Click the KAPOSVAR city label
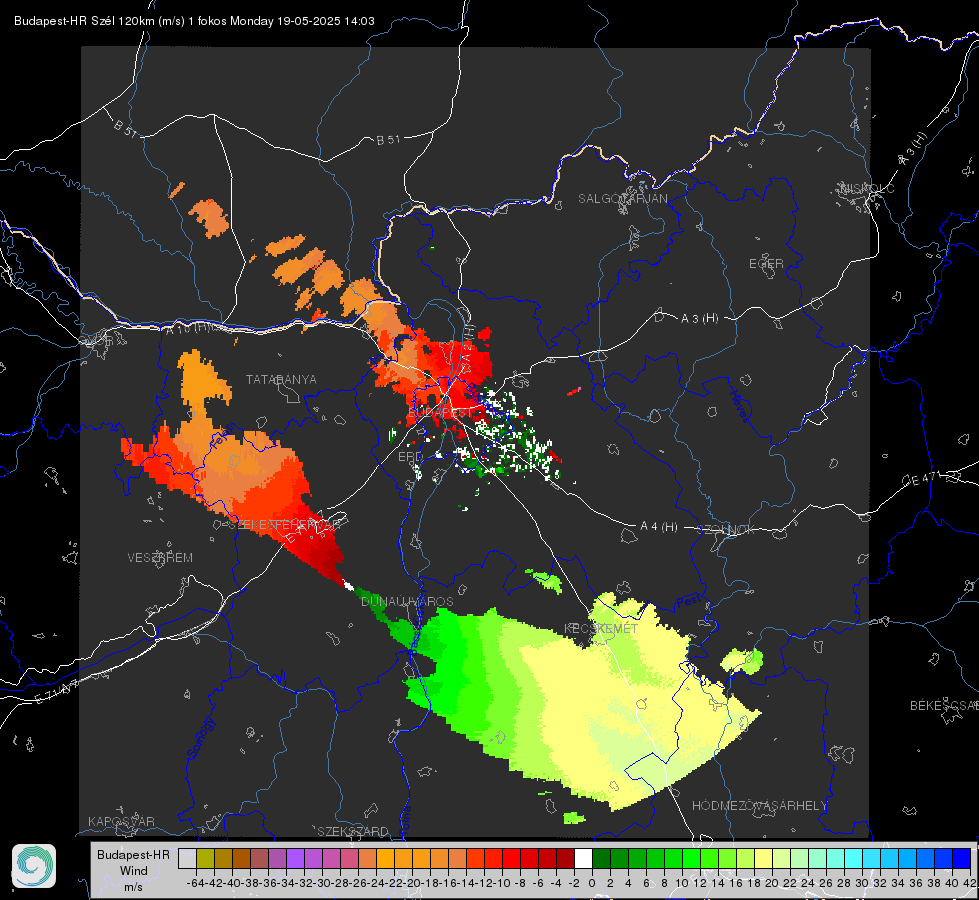This screenshot has height=900, width=979. (121, 821)
